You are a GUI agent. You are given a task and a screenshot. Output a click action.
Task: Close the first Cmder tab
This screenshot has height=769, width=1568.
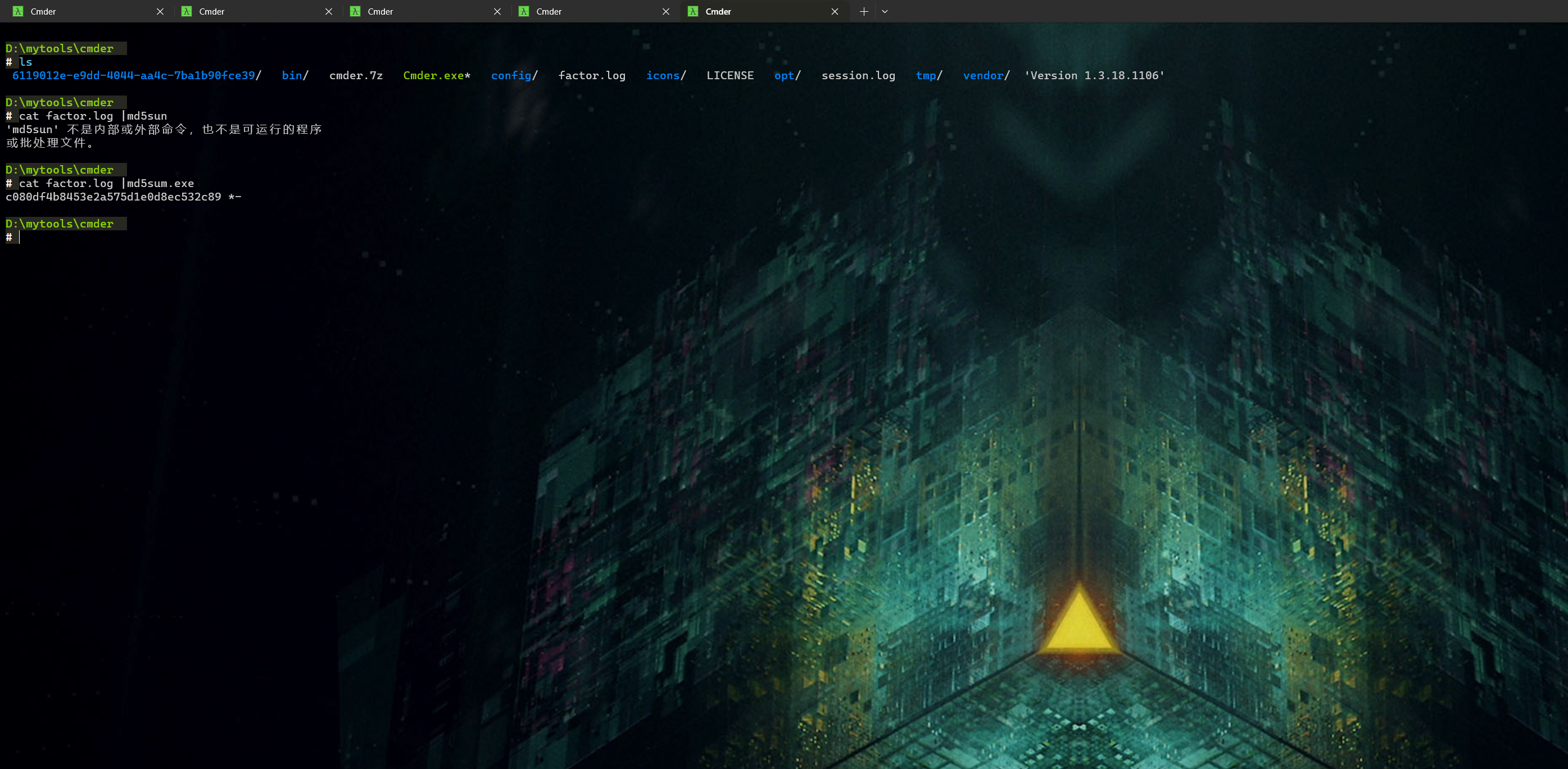coord(160,12)
